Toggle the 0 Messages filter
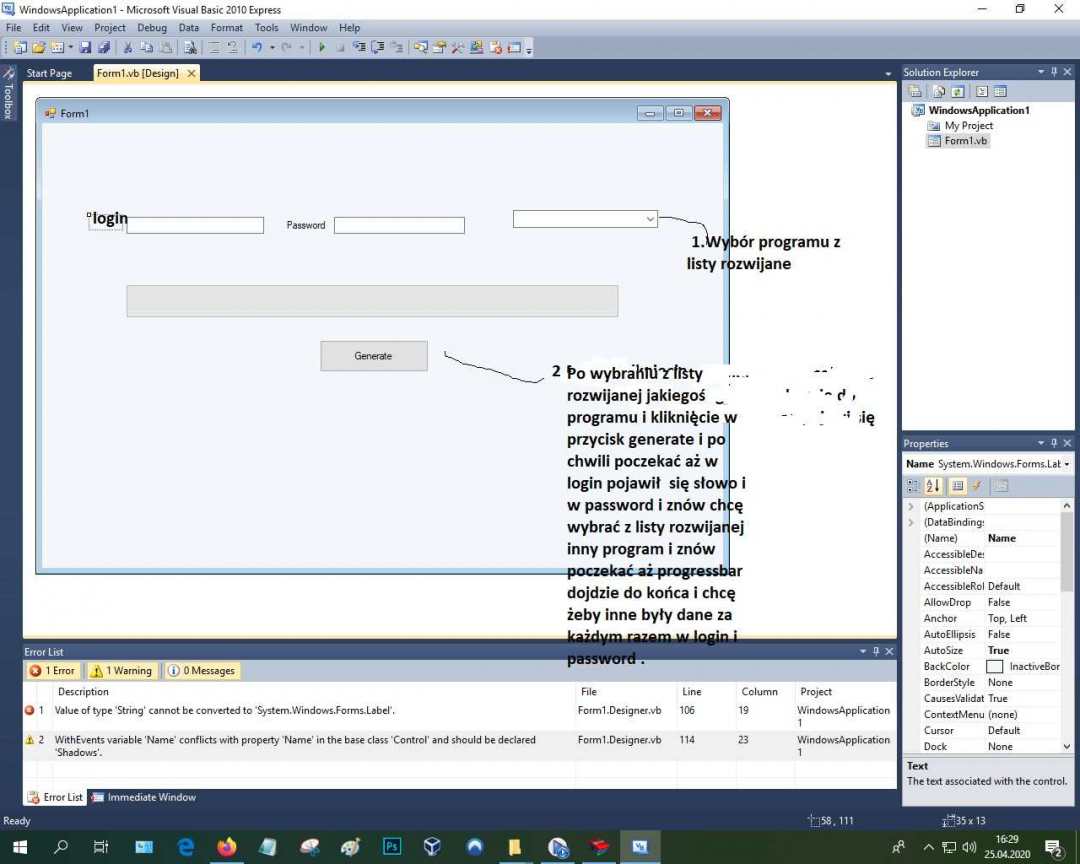1080x864 pixels. pos(202,671)
